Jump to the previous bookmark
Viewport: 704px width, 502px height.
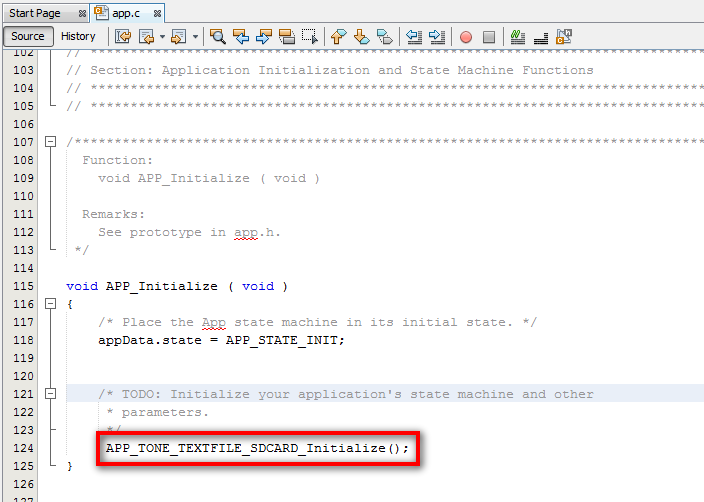click(338, 37)
